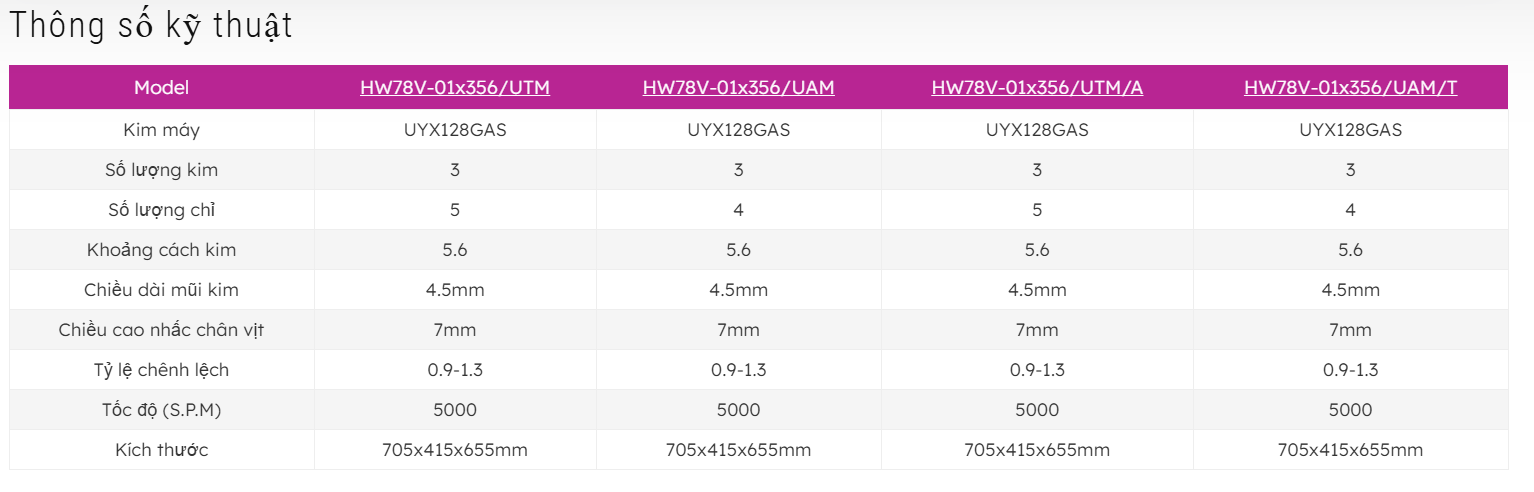Viewport: 1534px width, 492px height.
Task: Select the Số lượng chỉ row label
Action: click(x=161, y=210)
